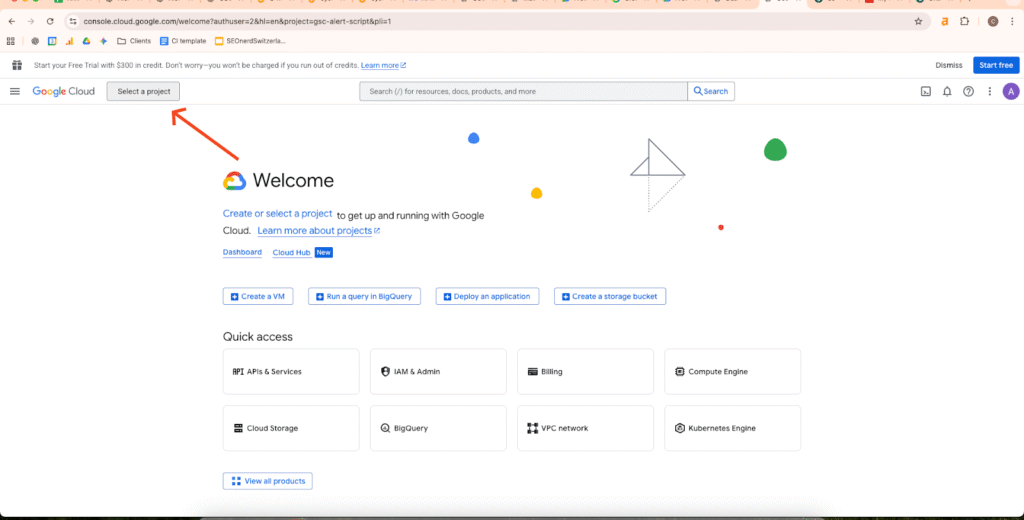1024x520 pixels.
Task: Click Run a query in BigQuery
Action: (x=364, y=297)
